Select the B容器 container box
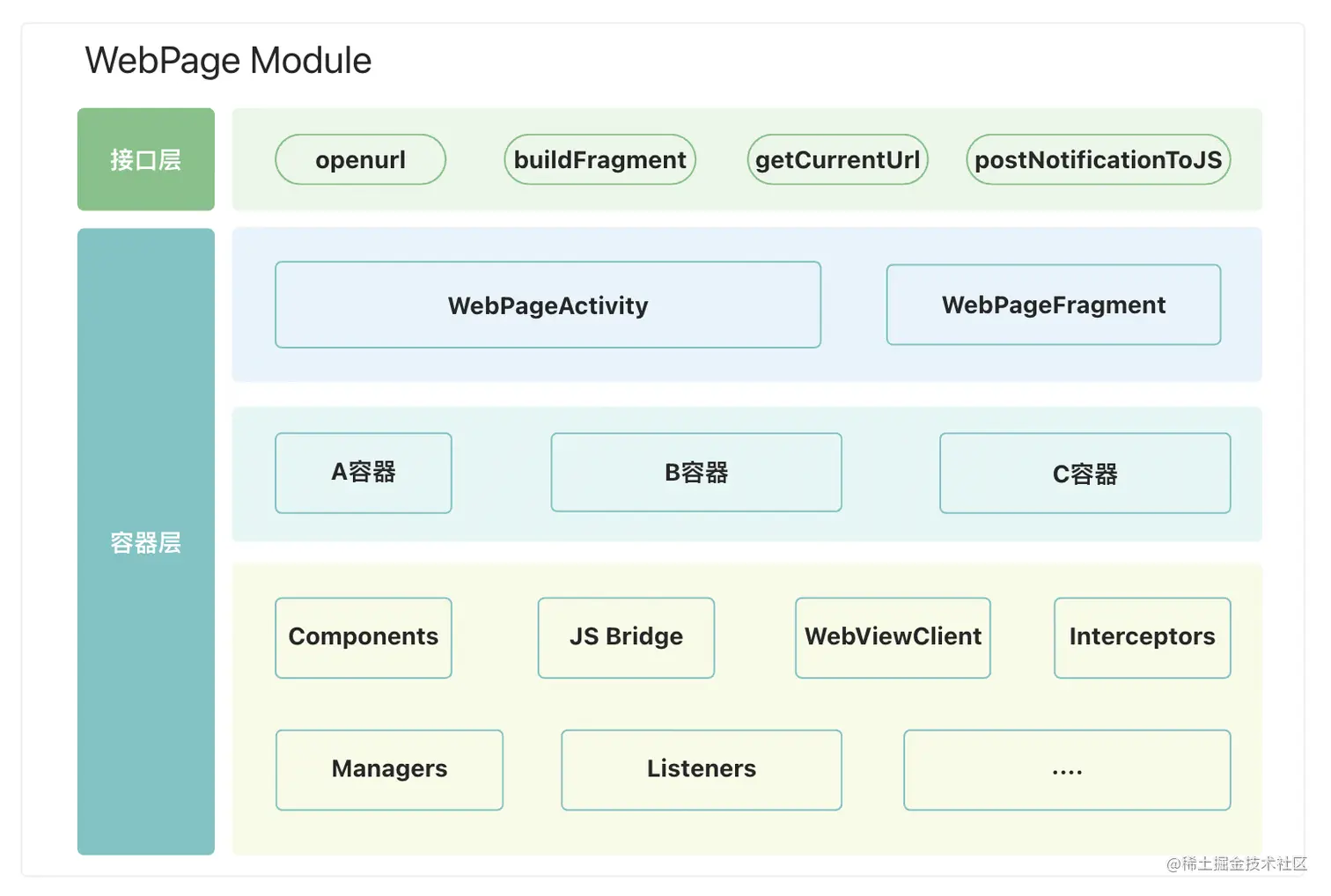Image resolution: width=1331 pixels, height=896 pixels. tap(695, 473)
